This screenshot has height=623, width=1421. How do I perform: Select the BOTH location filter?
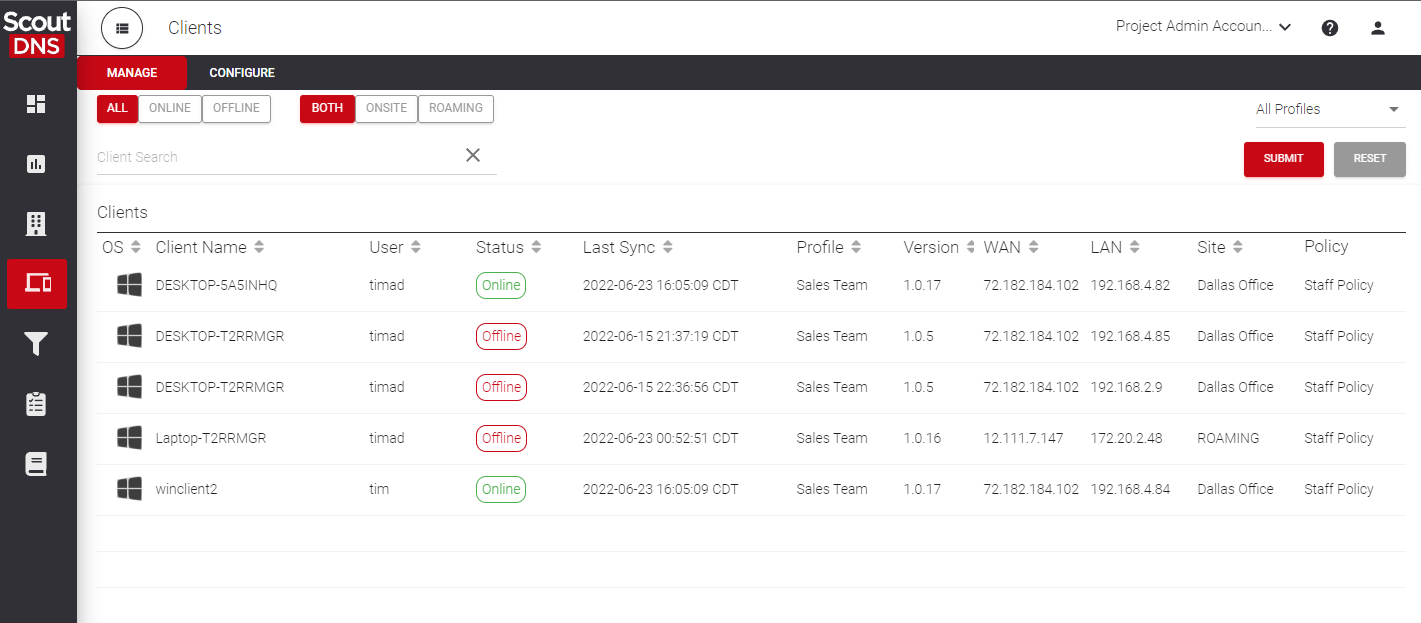click(x=327, y=108)
